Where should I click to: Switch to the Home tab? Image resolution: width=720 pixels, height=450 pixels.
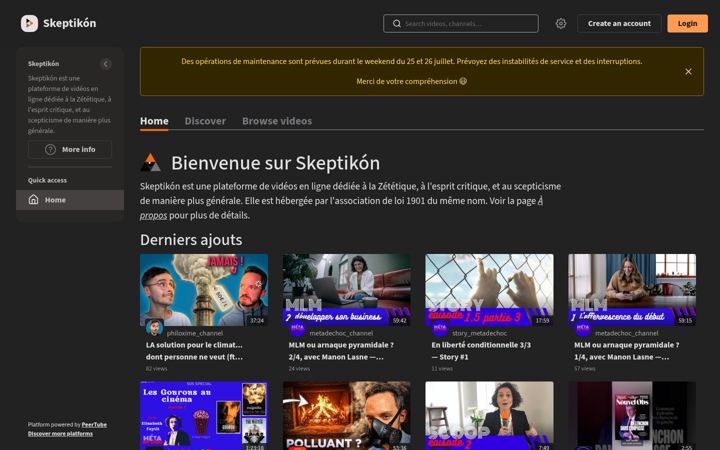pos(154,121)
